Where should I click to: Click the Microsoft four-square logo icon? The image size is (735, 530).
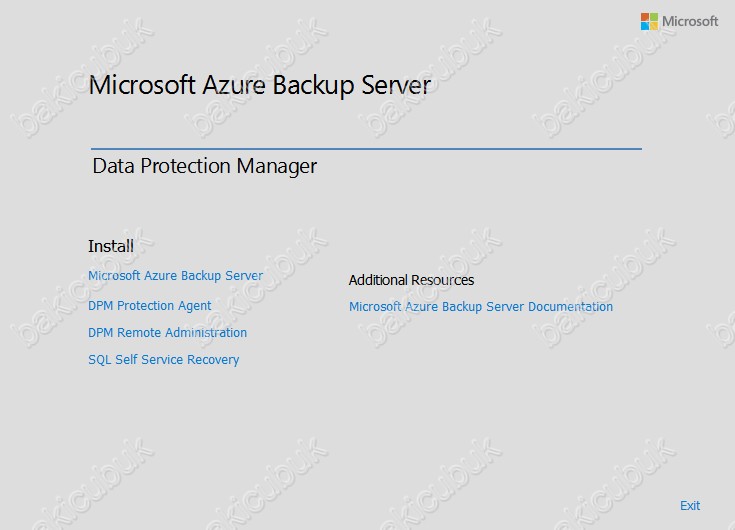649,22
